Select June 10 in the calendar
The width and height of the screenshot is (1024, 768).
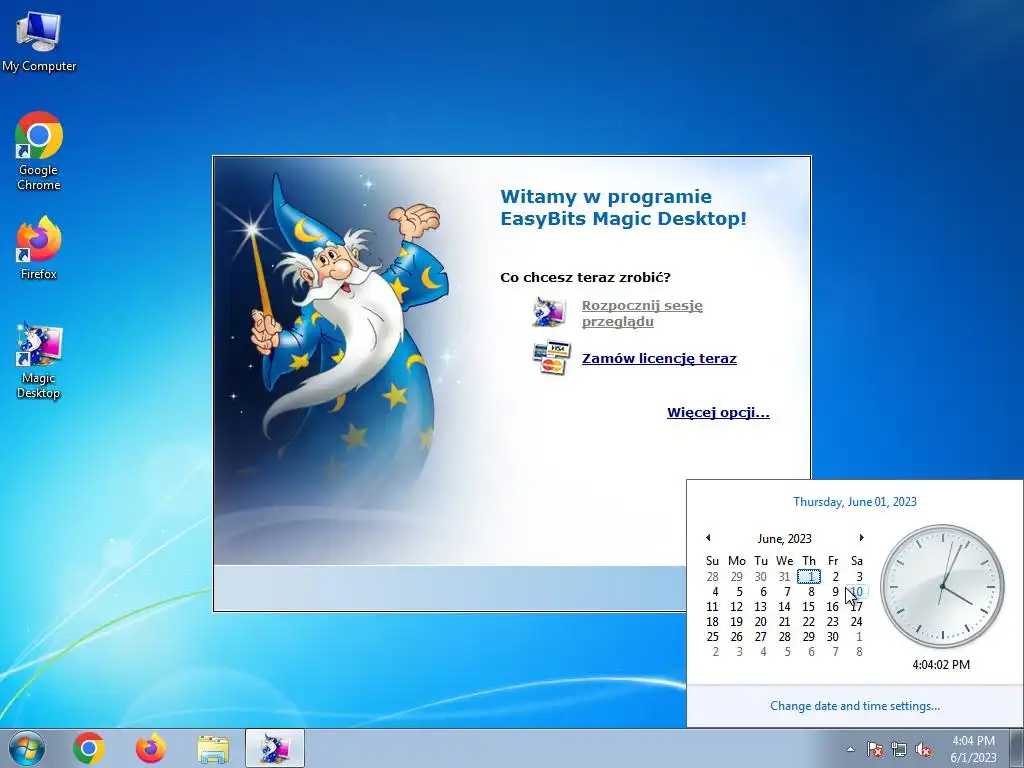point(857,592)
